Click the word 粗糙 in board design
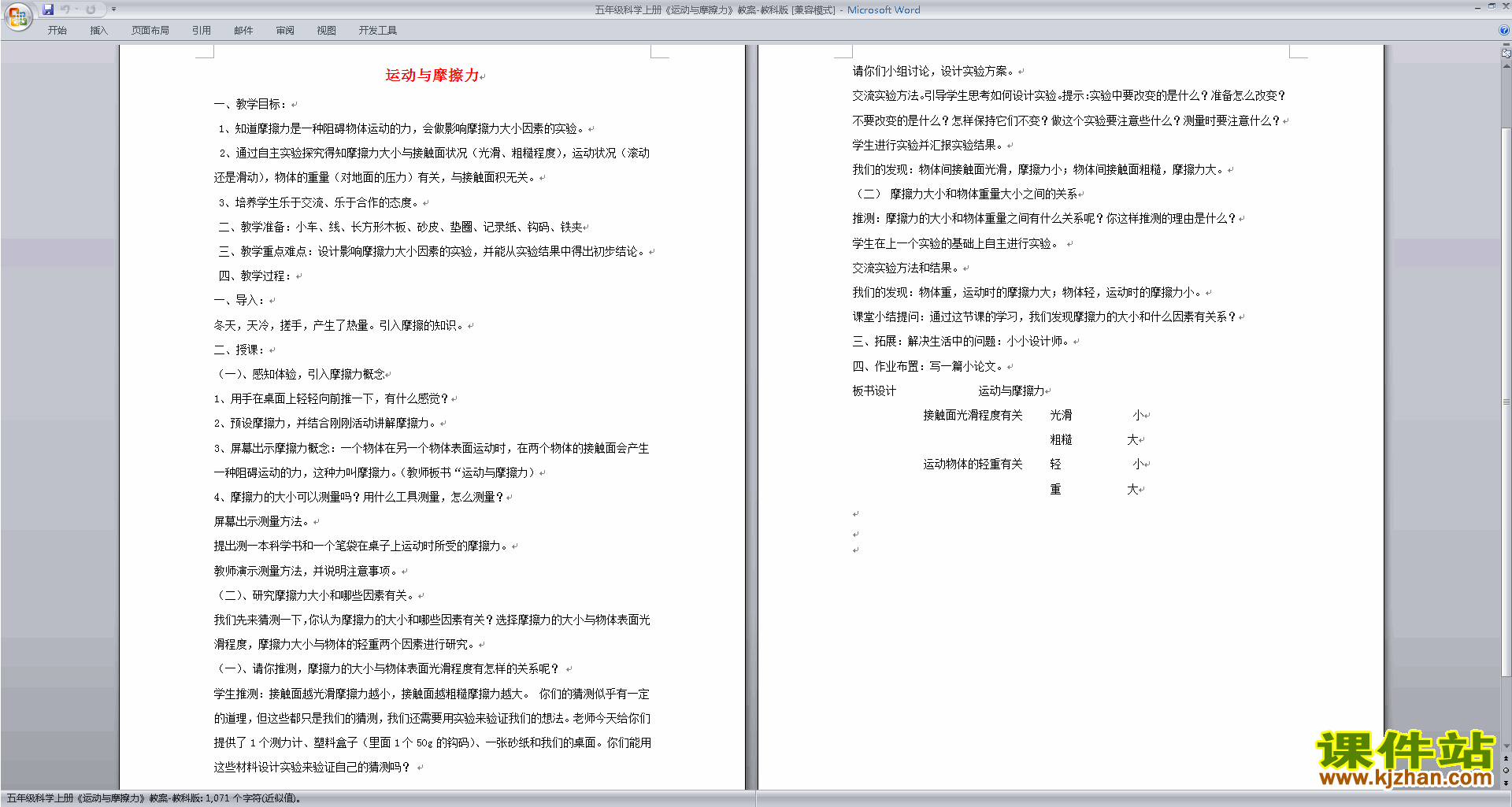 [x=1061, y=439]
